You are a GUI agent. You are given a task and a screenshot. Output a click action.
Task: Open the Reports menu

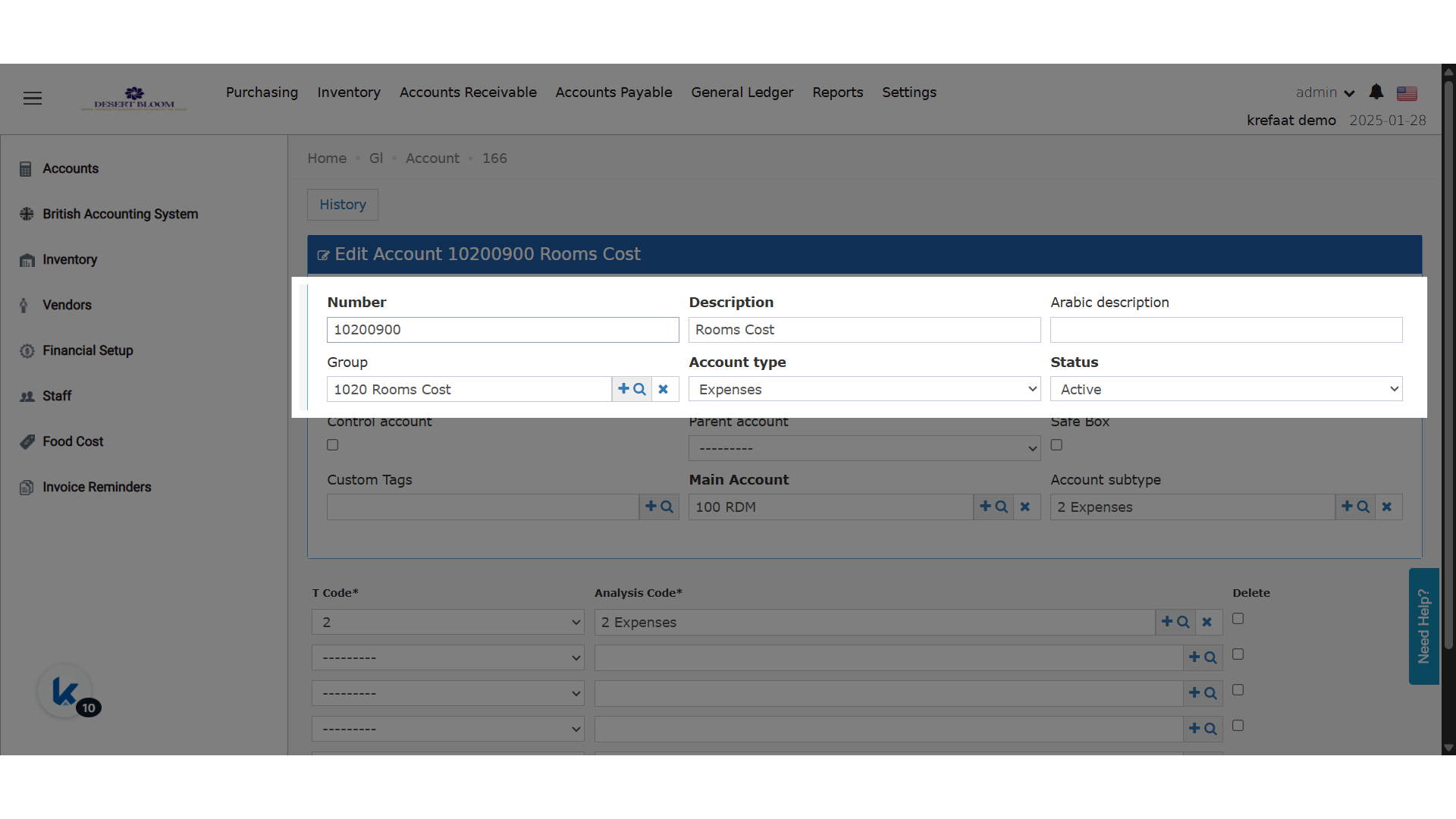(x=837, y=93)
